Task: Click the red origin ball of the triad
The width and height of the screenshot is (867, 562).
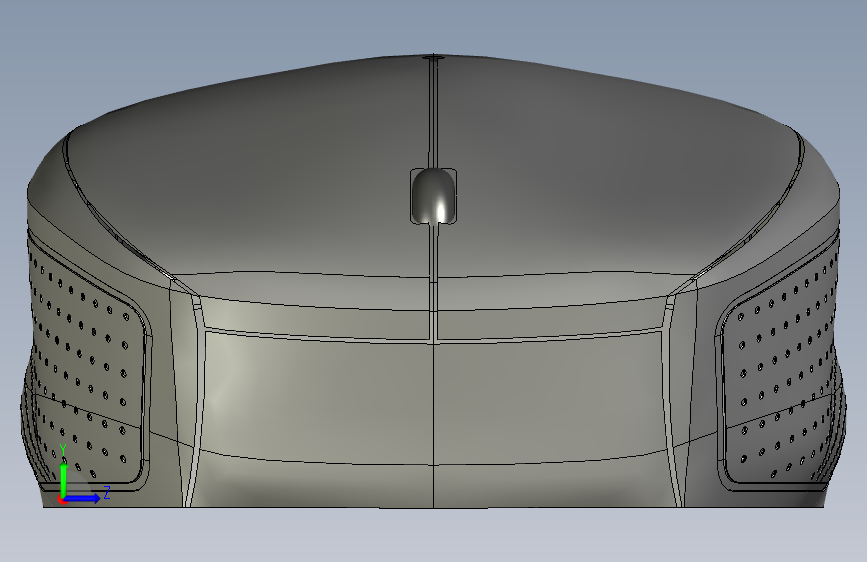Action: pos(62,500)
